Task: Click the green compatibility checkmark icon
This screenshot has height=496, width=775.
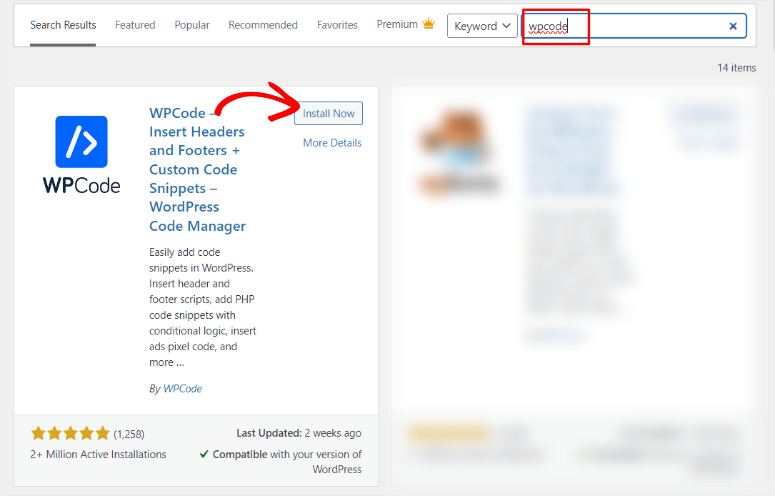Action: click(x=204, y=454)
